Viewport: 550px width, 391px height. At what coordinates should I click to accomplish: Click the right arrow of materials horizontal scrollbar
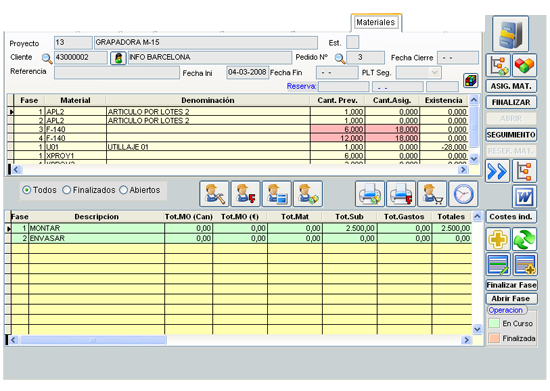[x=463, y=170]
